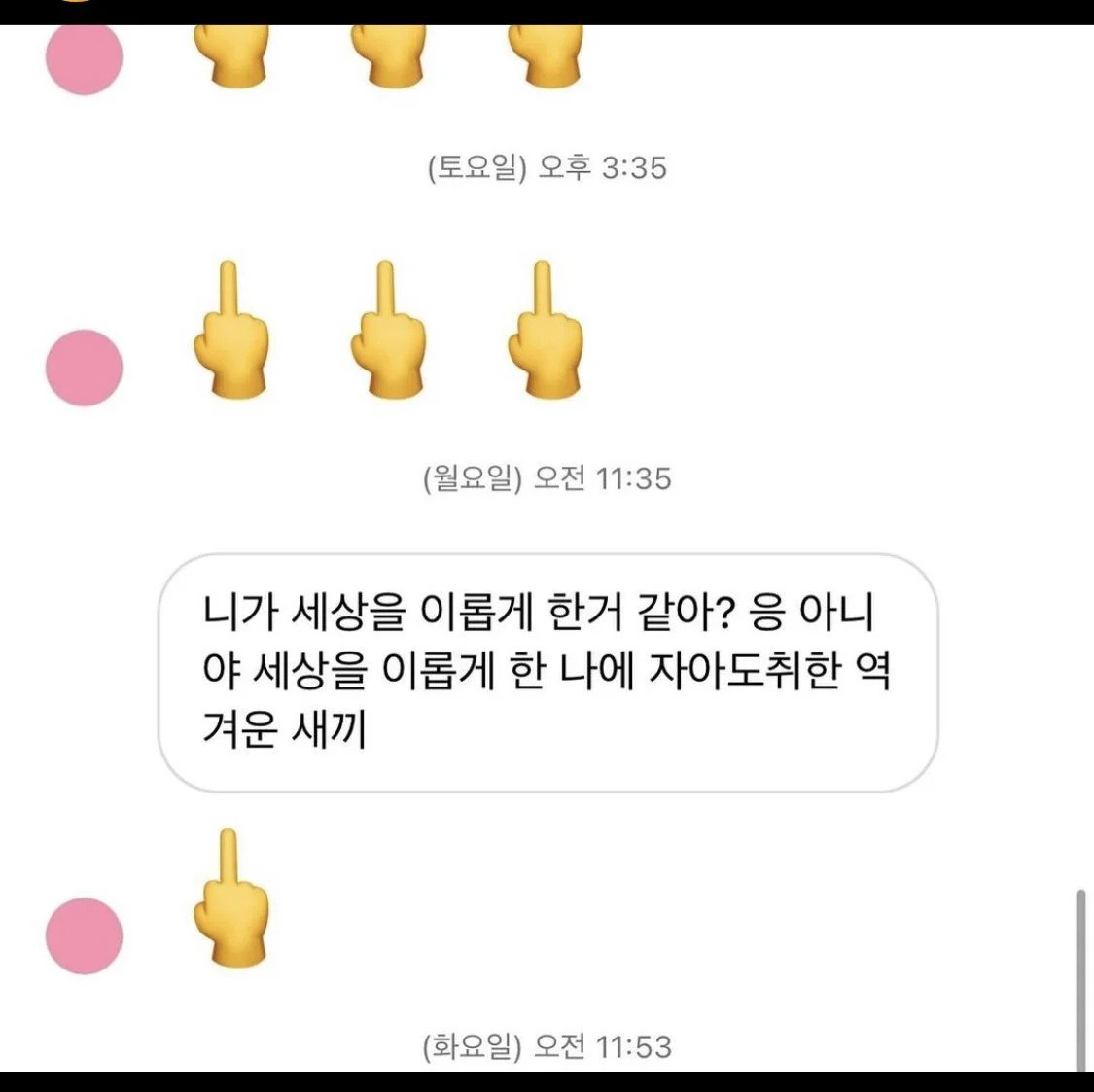Click the word 나에 in the message bubble
The image size is (1094, 1092).
pos(596,671)
